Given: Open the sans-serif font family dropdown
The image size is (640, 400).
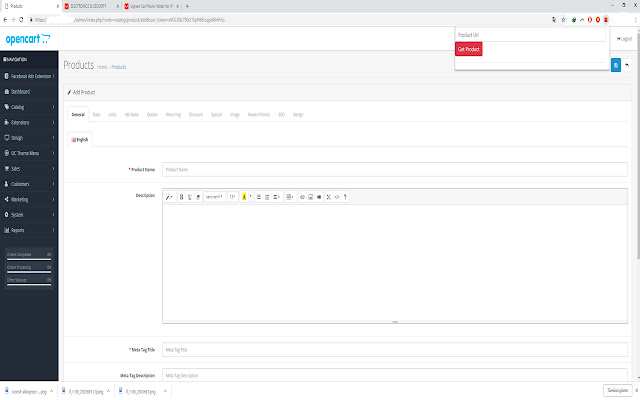Looking at the screenshot, I should [x=214, y=197].
